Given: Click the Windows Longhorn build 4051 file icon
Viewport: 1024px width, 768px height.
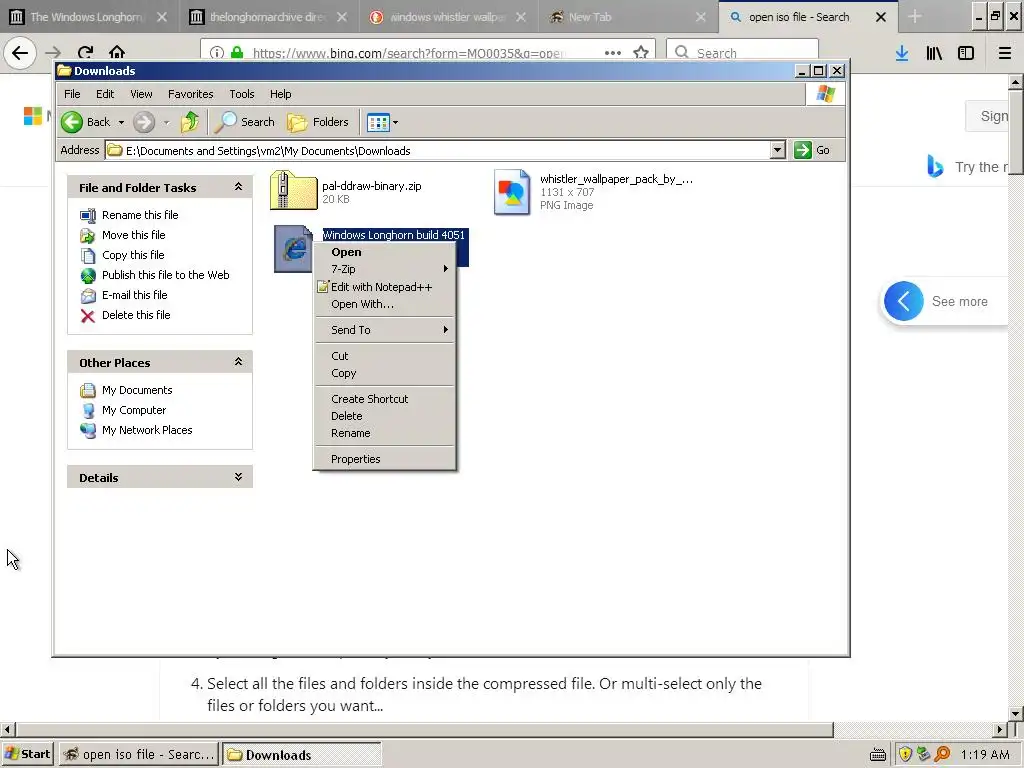Looking at the screenshot, I should (x=293, y=249).
